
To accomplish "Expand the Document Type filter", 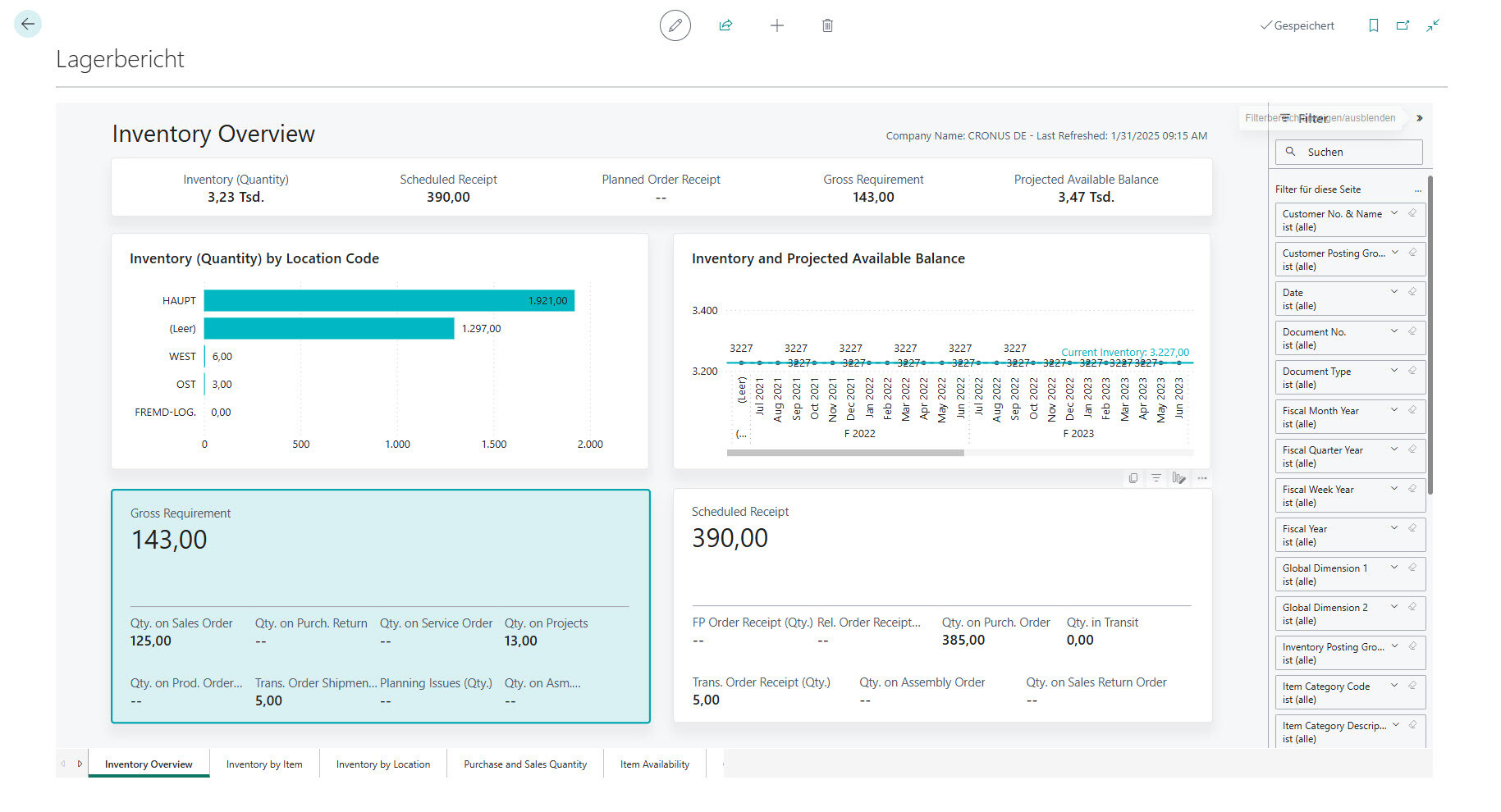I will coord(1394,371).
